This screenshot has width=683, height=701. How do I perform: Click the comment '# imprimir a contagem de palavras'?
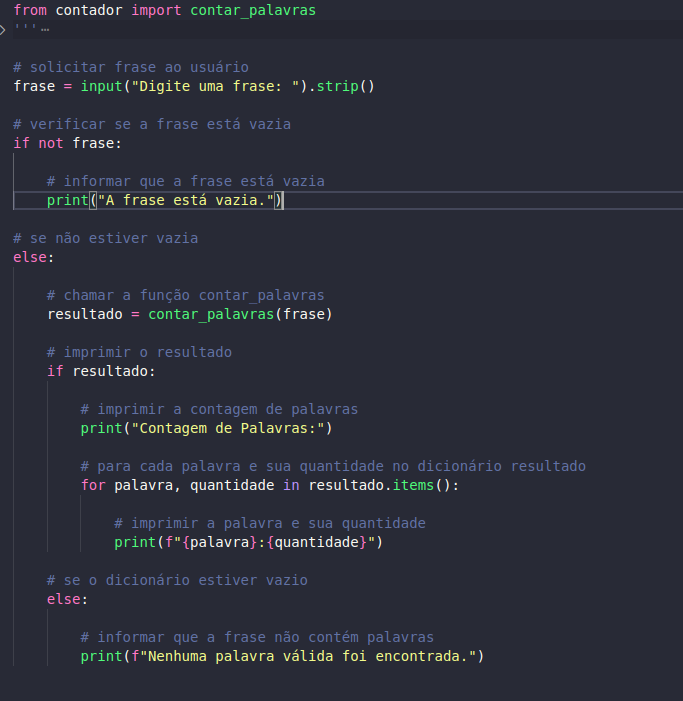[x=219, y=410]
